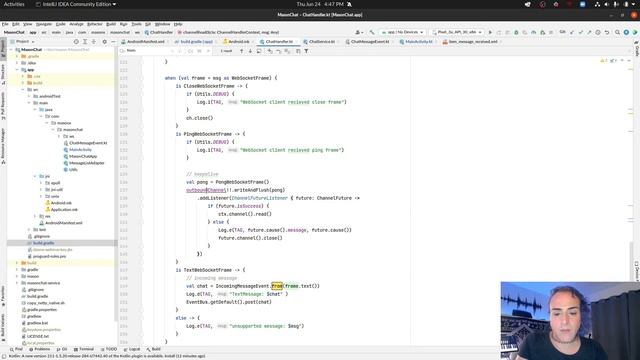Click the Git history clock icon
This screenshot has height=360, width=640.
[598, 32]
